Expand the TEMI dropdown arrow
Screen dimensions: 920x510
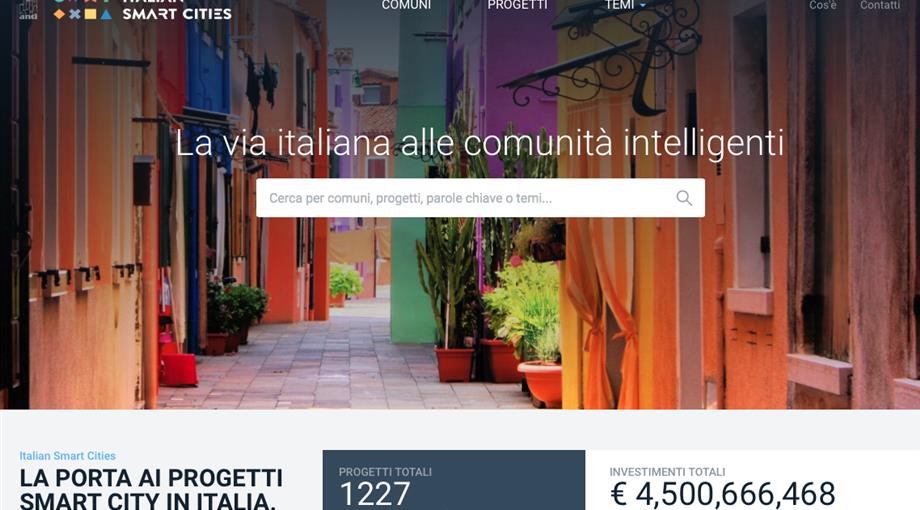[642, 6]
